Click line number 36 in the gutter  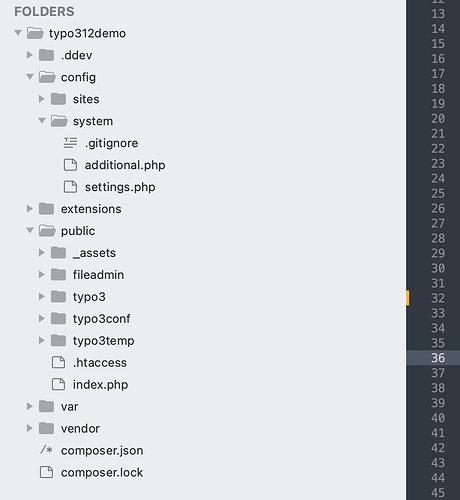pyautogui.click(x=438, y=358)
